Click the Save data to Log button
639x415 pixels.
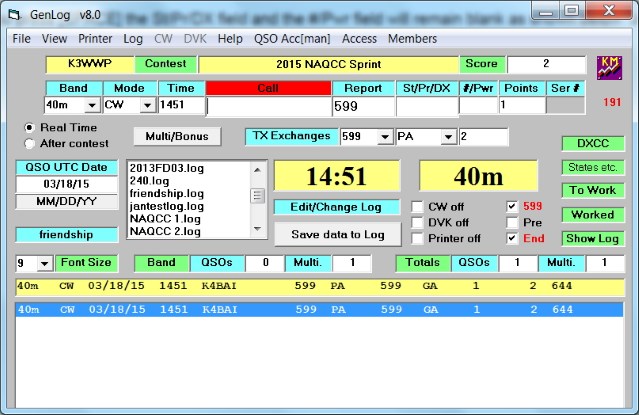coord(338,233)
